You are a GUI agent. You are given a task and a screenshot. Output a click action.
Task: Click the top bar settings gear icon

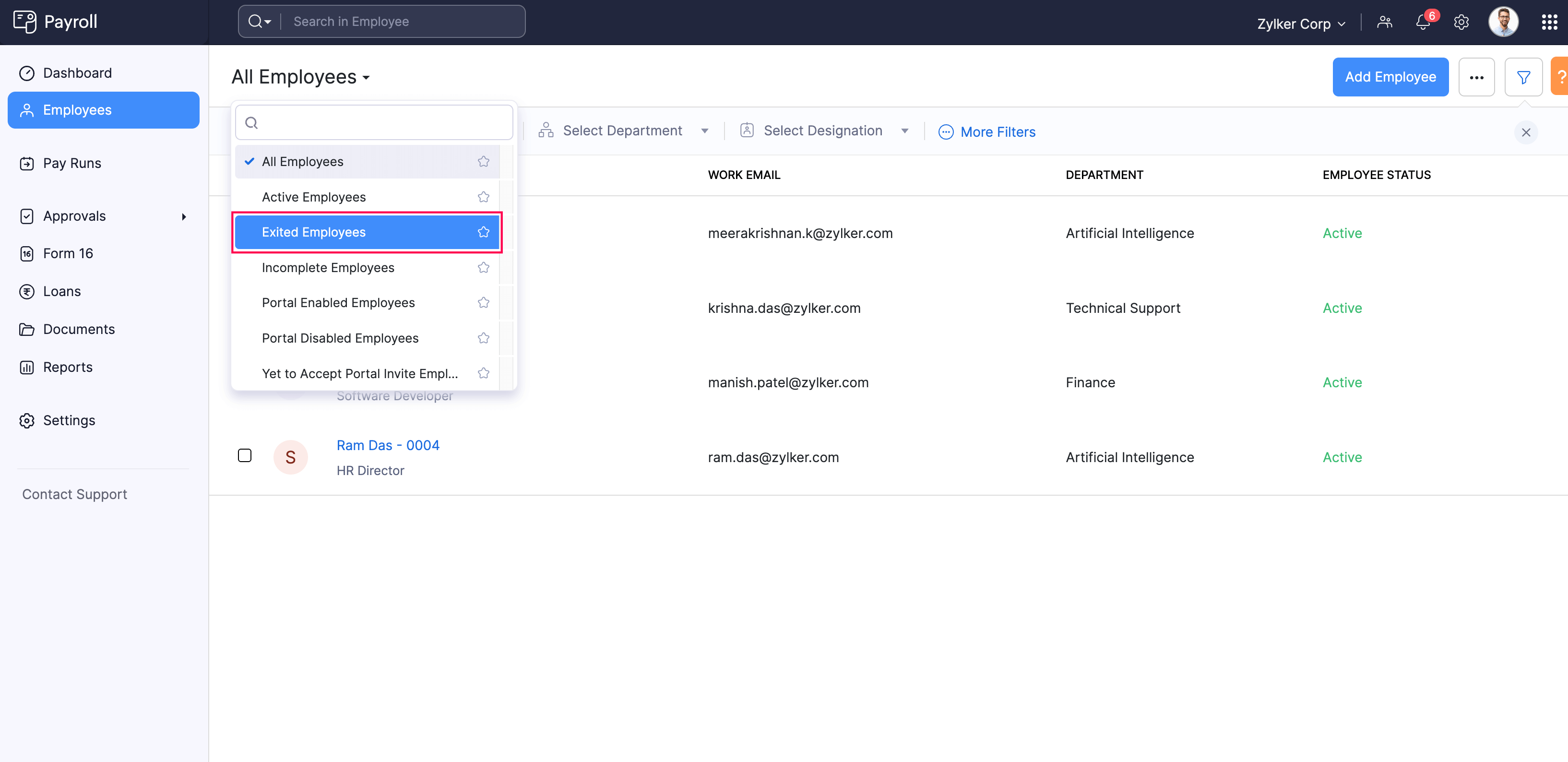pos(1461,23)
